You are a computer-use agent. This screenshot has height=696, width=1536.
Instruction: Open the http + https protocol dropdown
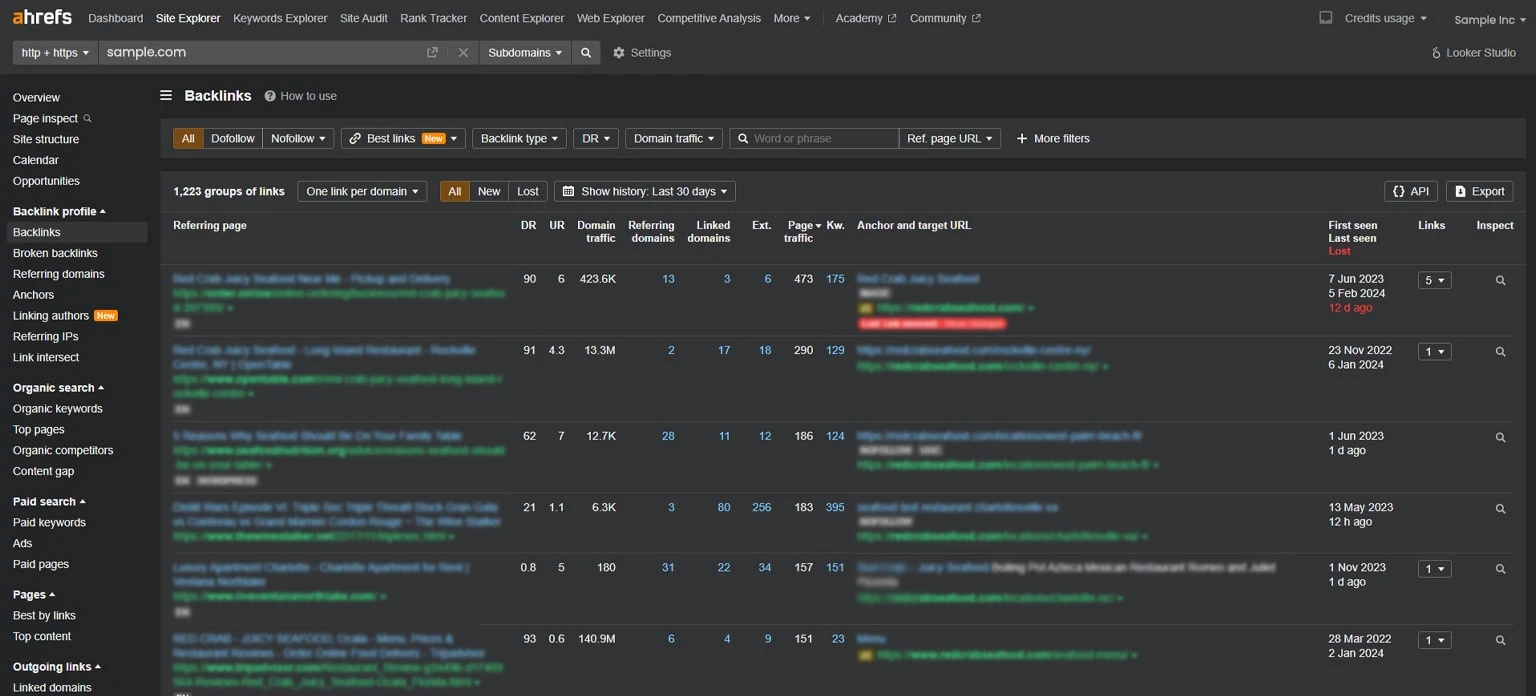coord(55,53)
